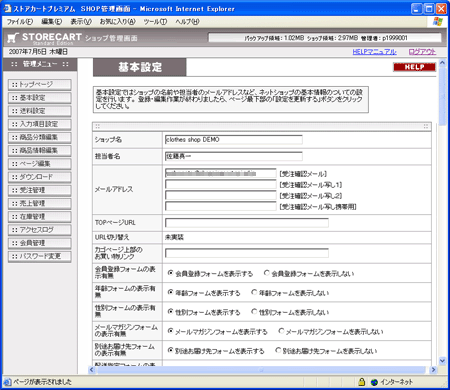450x390 pixels.
Task: Open the HELPマニュアル link
Action: point(374,52)
